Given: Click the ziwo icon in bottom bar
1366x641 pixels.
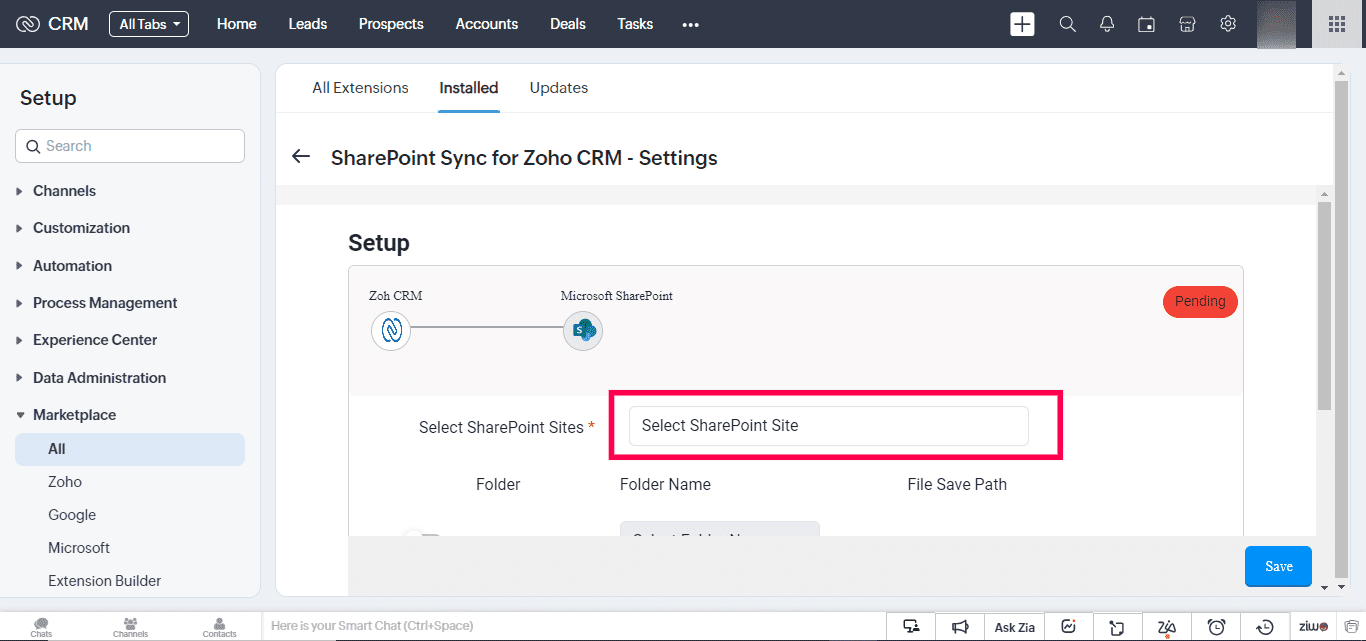Looking at the screenshot, I should [x=1313, y=627].
